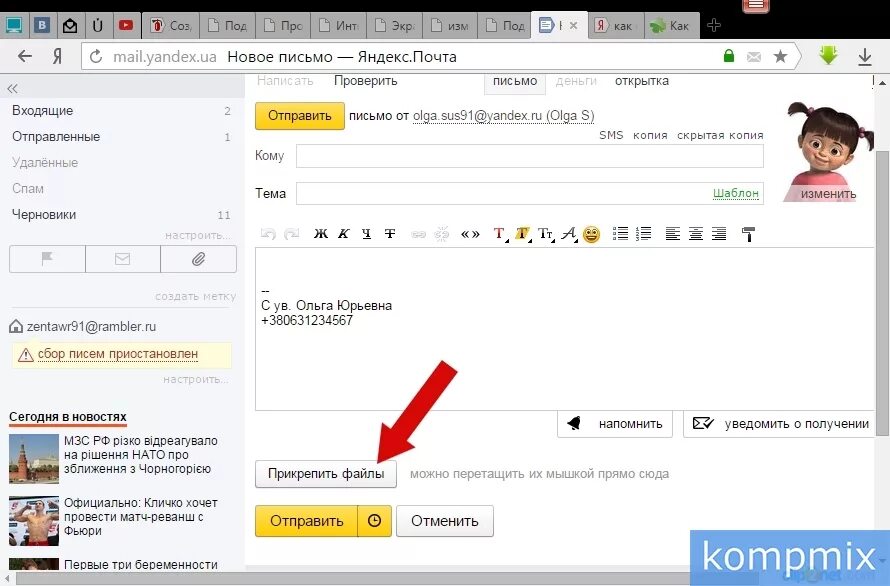This screenshot has width=890, height=586.
Task: Click the top yellow Отправить button
Action: pos(300,116)
